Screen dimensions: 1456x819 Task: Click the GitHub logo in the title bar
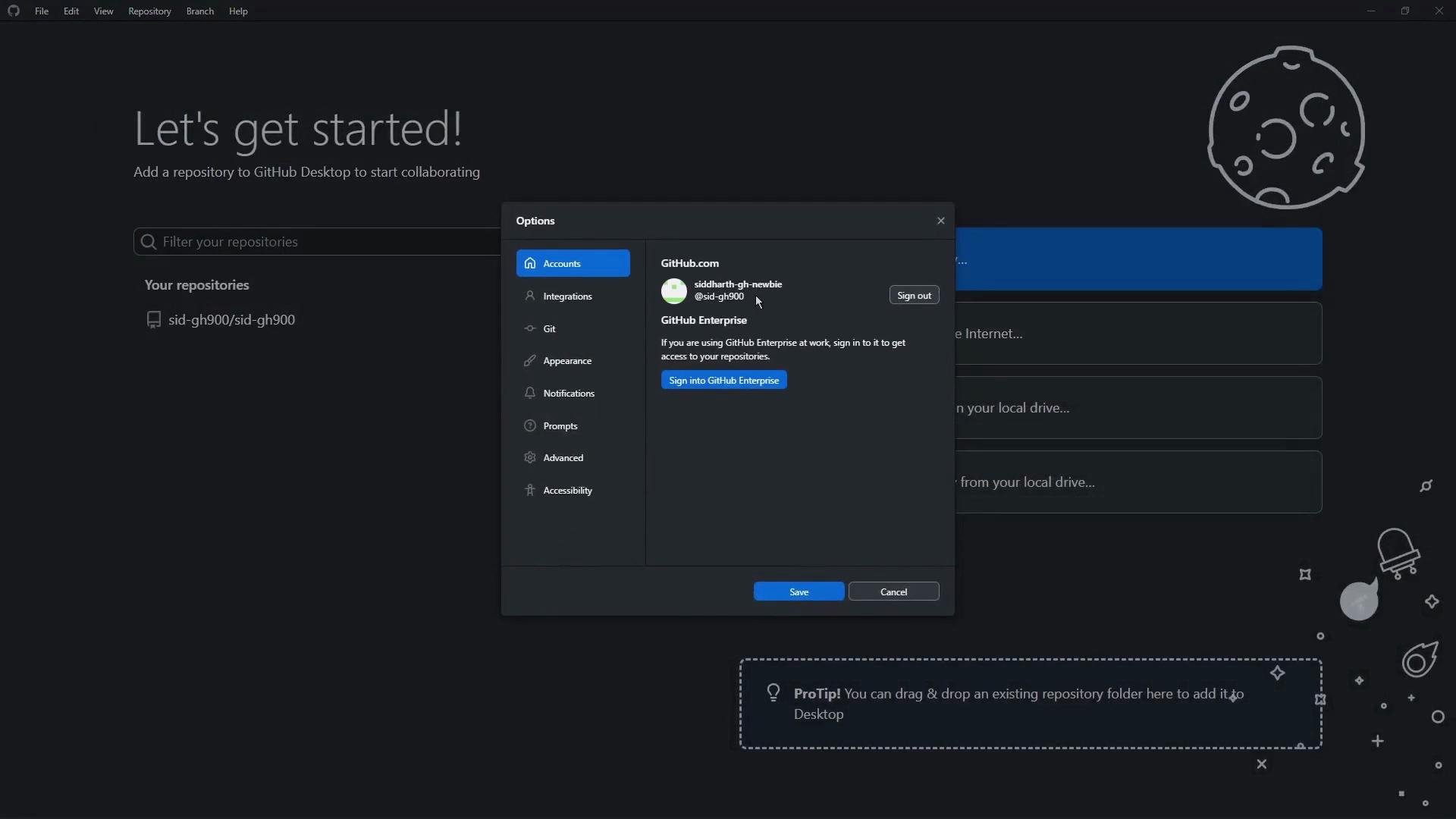(13, 11)
